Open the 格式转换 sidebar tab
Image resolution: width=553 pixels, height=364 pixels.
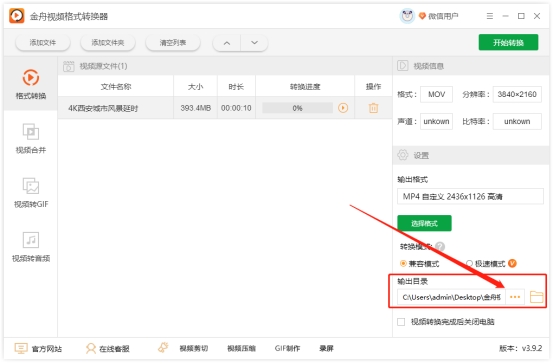31,84
